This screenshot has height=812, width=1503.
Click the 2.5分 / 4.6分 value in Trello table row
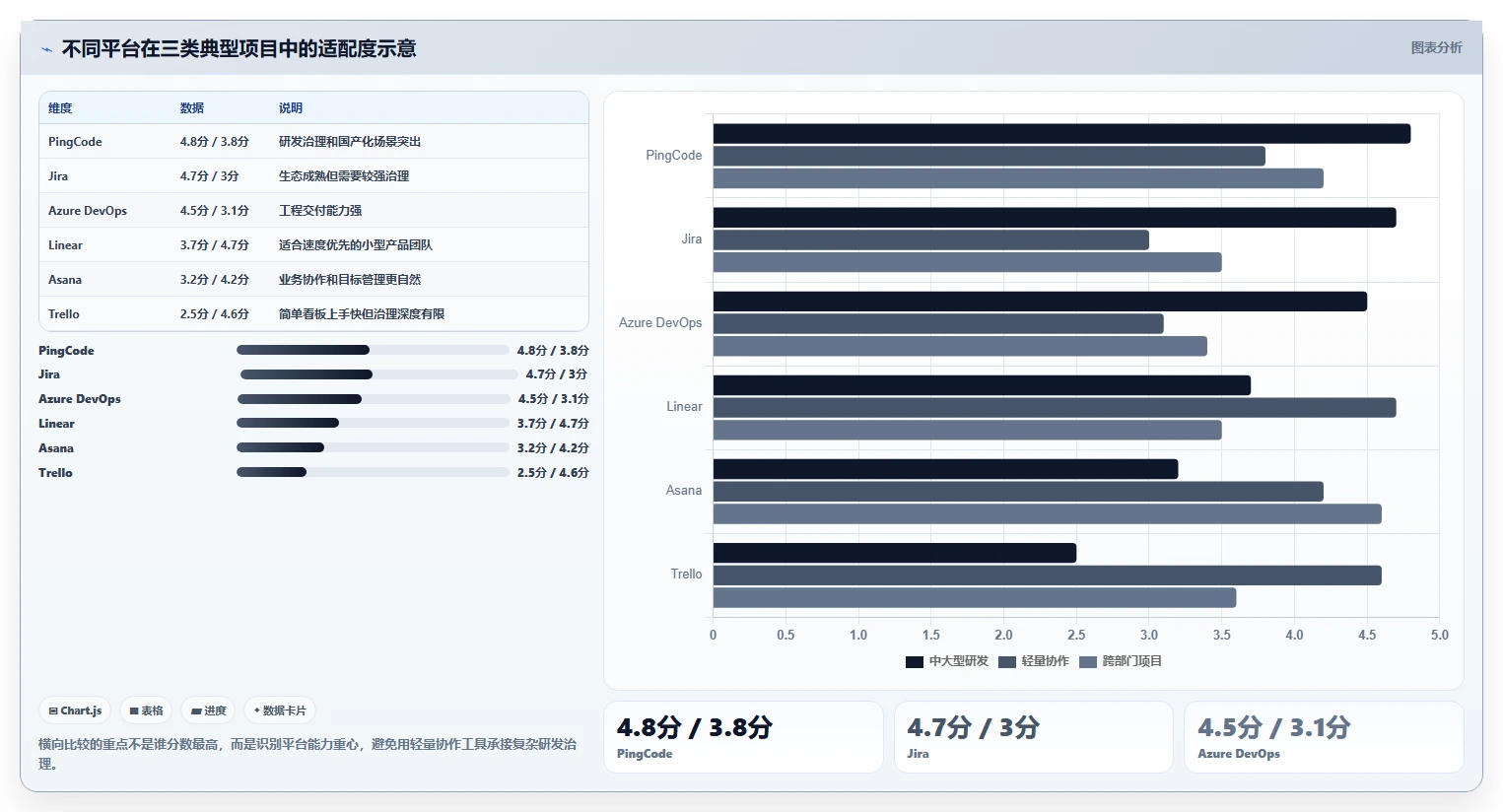(x=215, y=314)
